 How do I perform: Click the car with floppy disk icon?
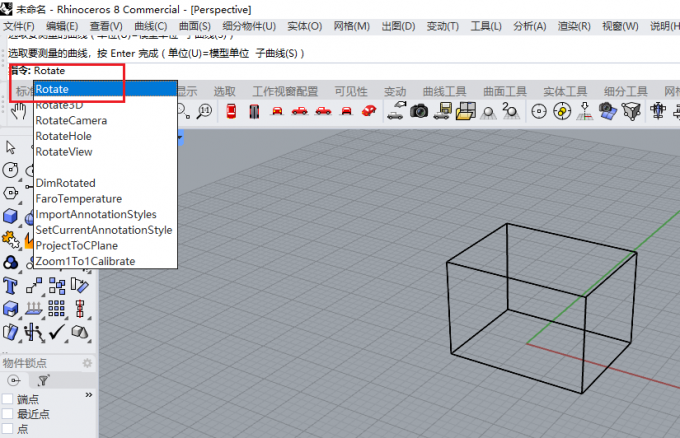click(x=442, y=111)
